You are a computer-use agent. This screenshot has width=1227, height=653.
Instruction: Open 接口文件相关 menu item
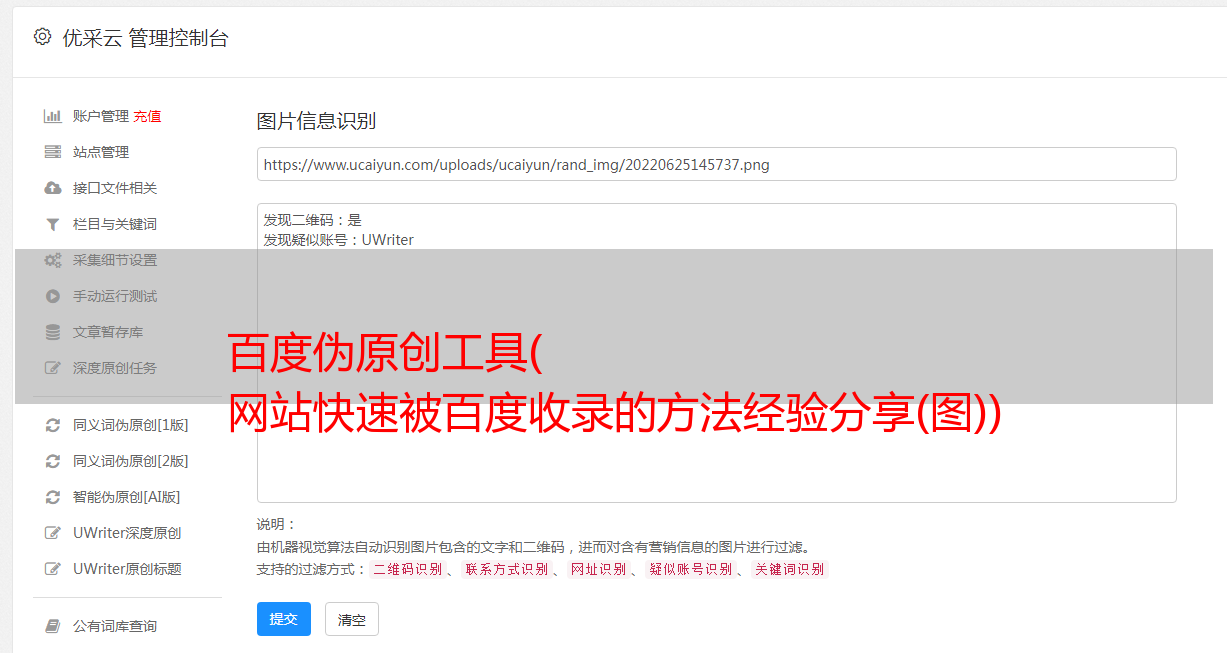coord(115,188)
